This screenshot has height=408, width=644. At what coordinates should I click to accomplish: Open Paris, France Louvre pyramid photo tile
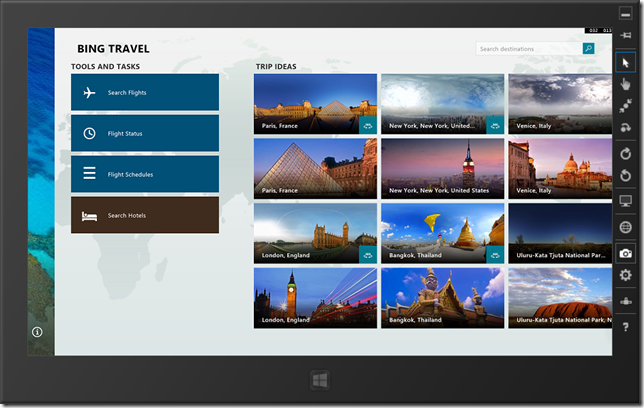[x=315, y=168]
